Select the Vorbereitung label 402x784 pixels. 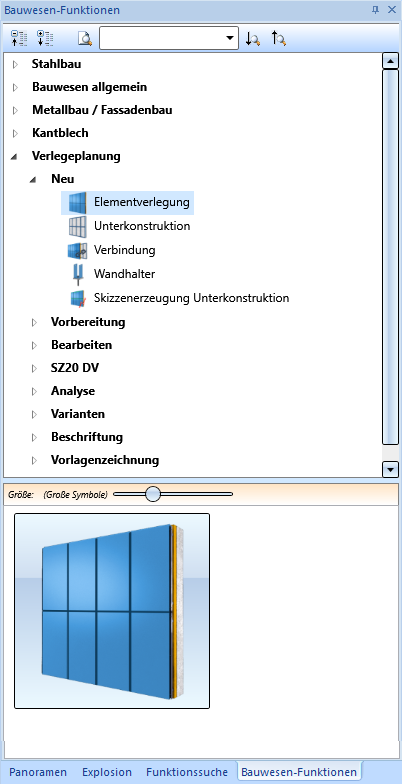[x=88, y=322]
